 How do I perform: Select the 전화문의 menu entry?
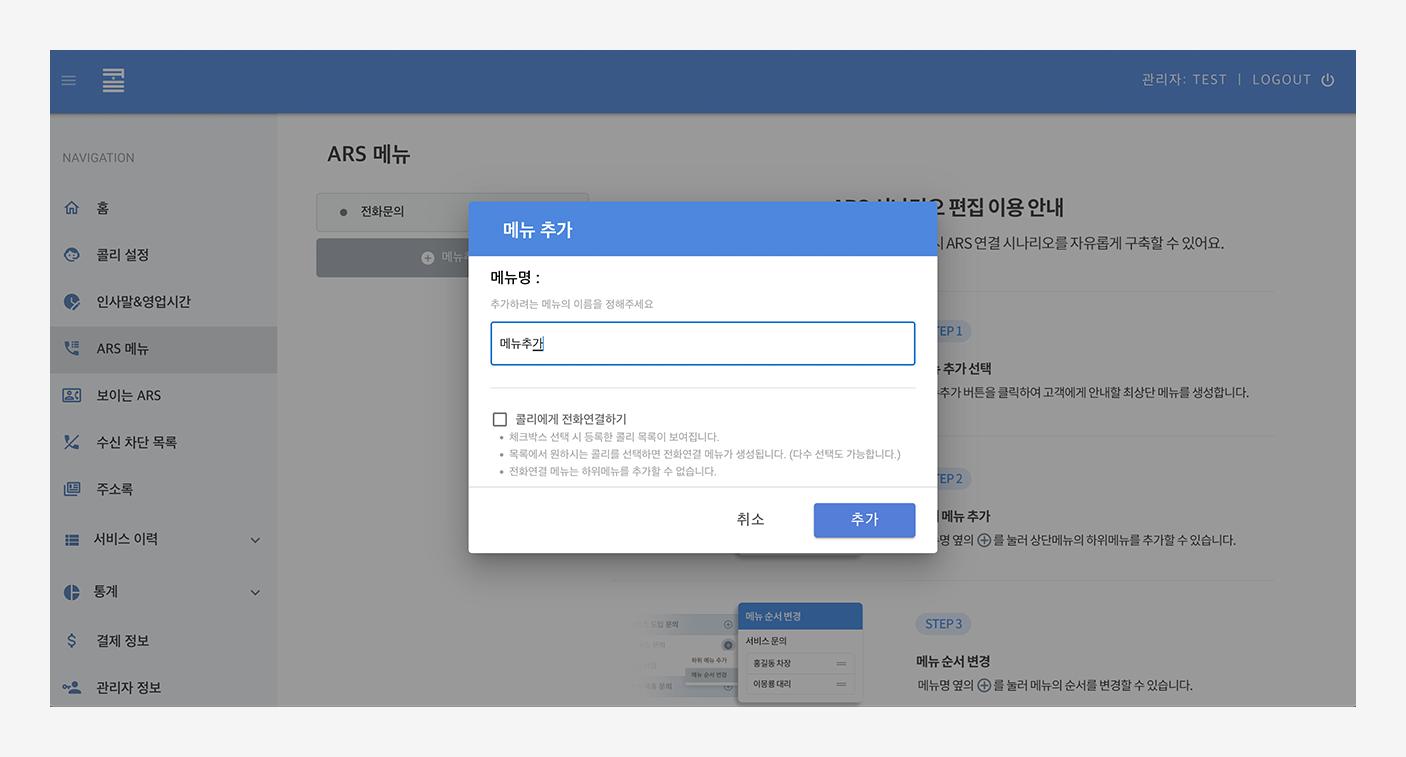pyautogui.click(x=382, y=211)
